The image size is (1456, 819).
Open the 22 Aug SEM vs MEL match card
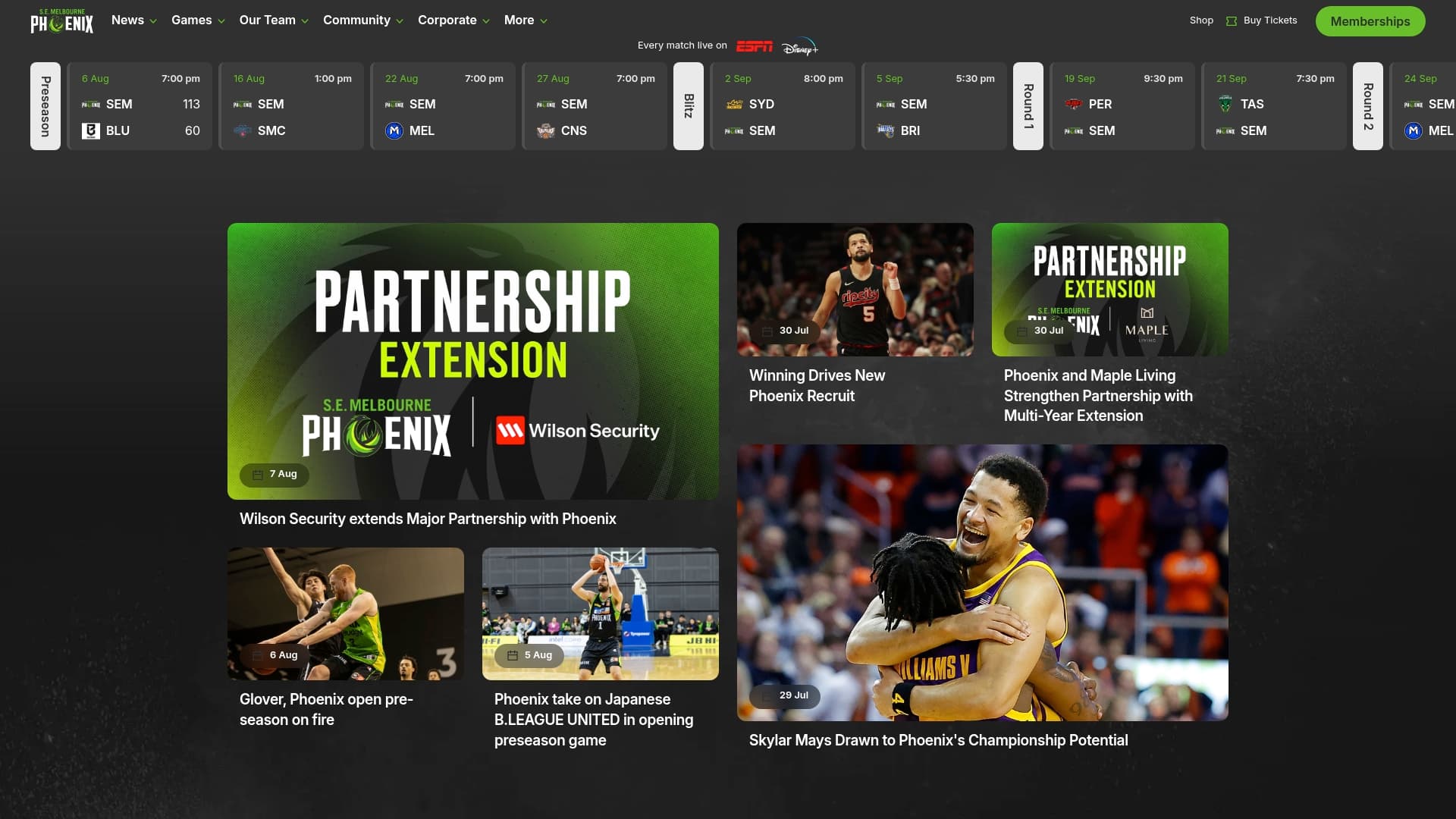443,106
